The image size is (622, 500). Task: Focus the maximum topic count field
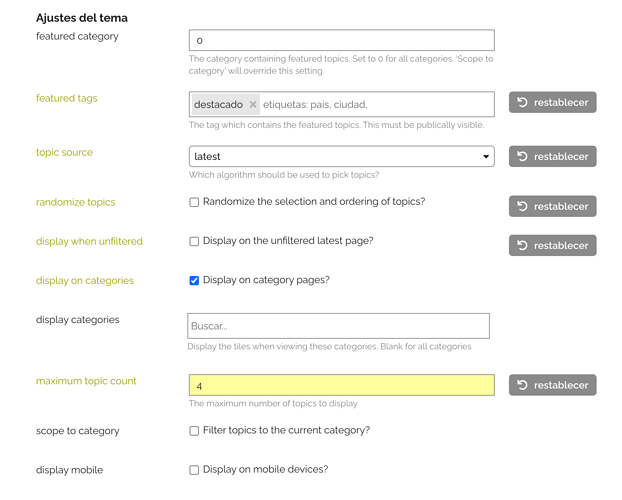coord(342,385)
